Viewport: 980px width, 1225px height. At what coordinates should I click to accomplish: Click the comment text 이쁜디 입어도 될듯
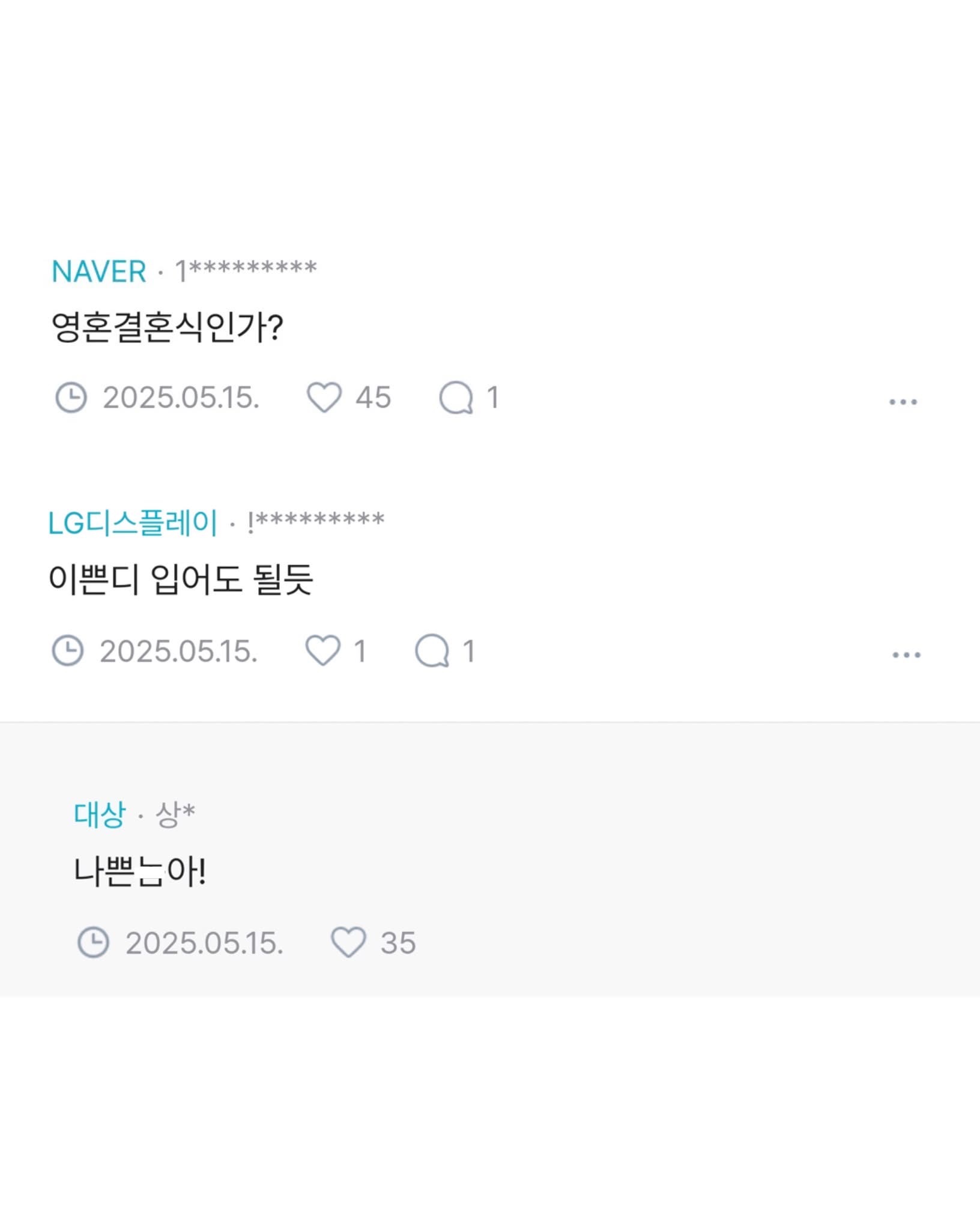pyautogui.click(x=181, y=580)
